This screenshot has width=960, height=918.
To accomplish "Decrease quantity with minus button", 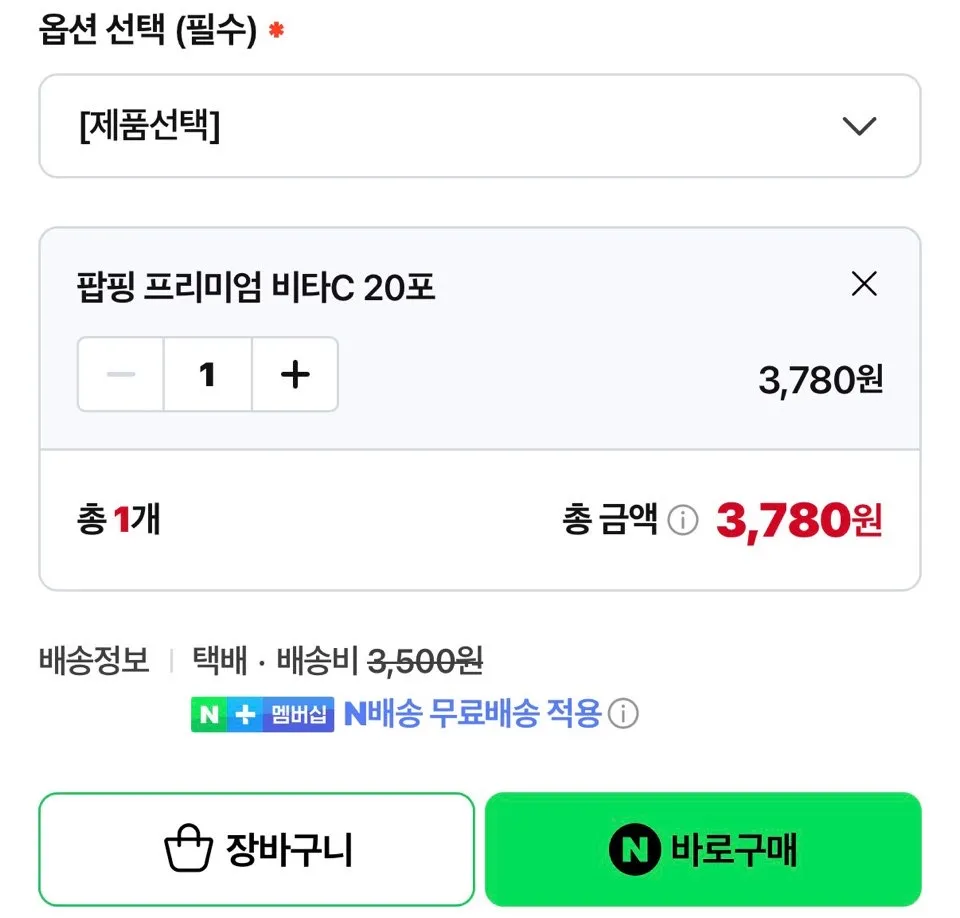I will pyautogui.click(x=121, y=375).
